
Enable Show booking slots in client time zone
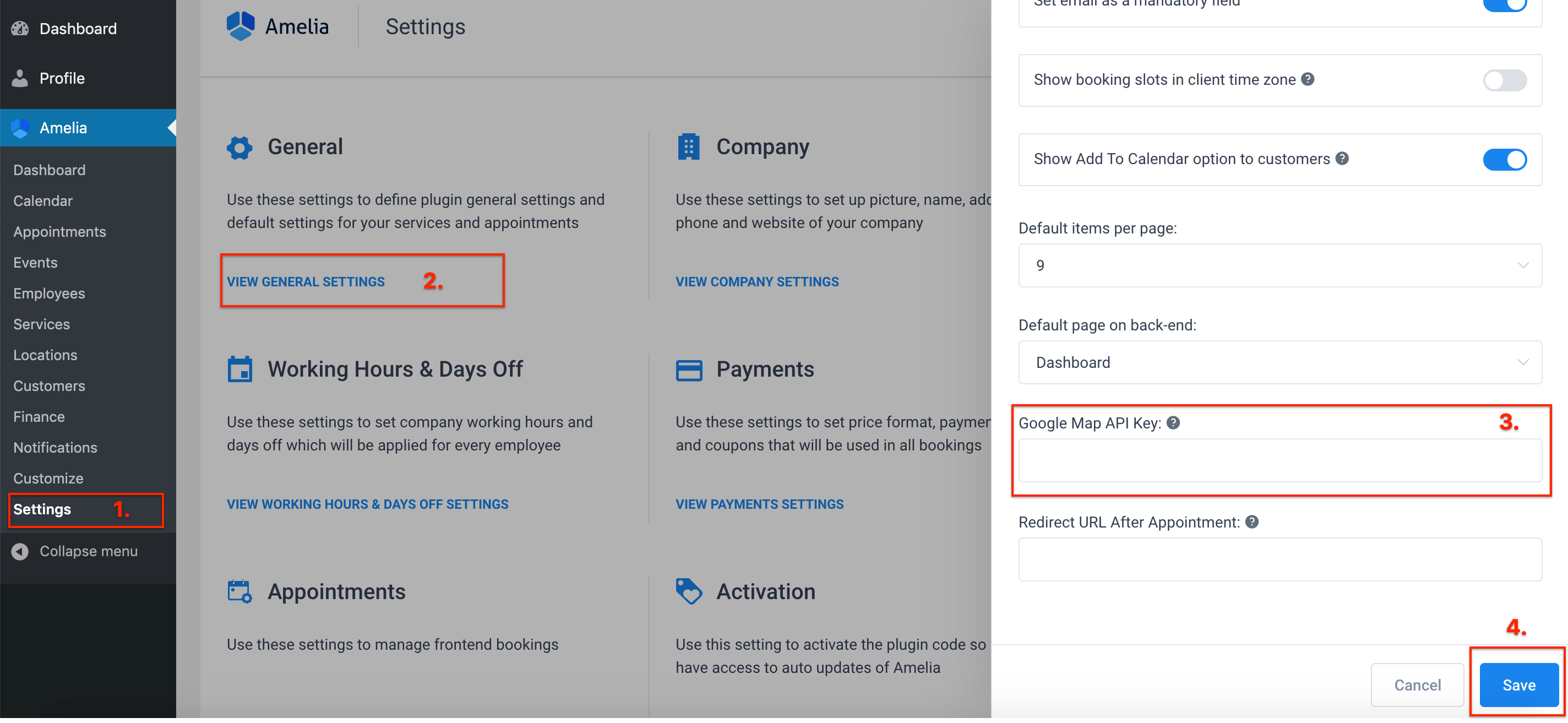[1504, 80]
